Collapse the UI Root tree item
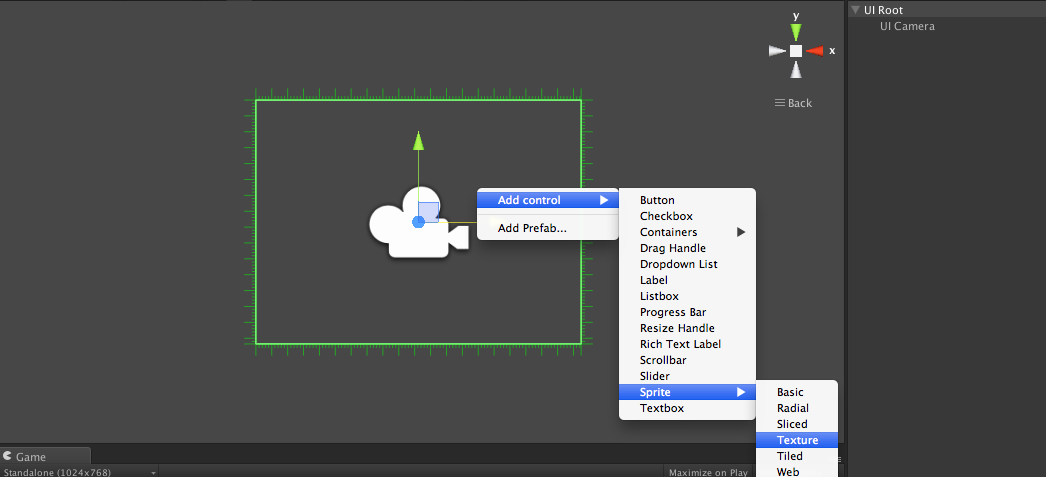The height and width of the screenshot is (477, 1046). pyautogui.click(x=855, y=10)
